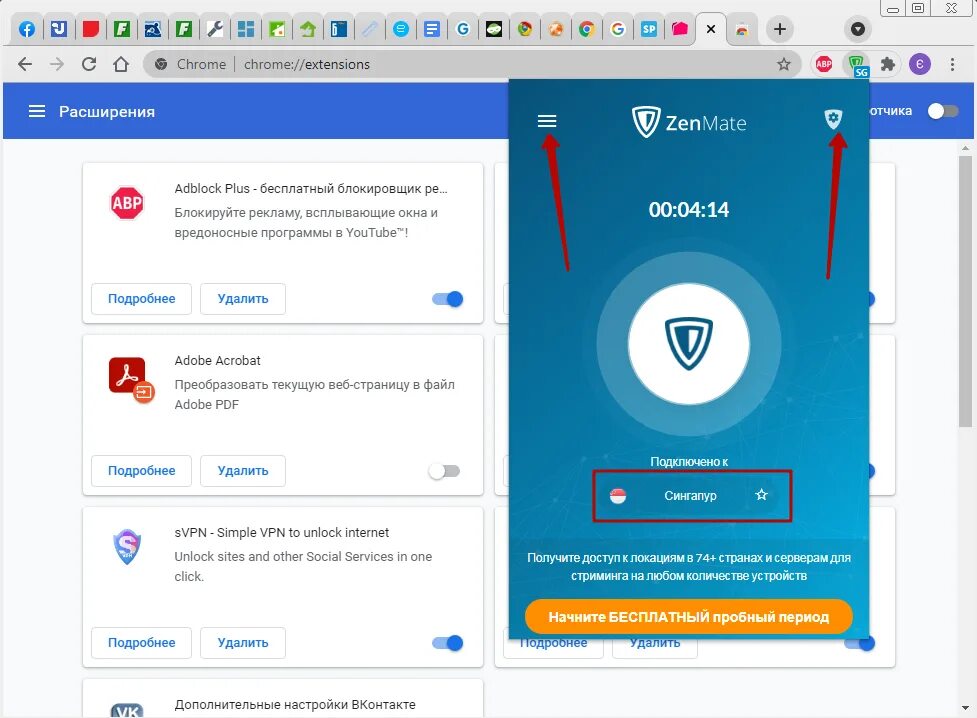Click Начните БЕСПЛАТНЫЙ пробный период button
This screenshot has width=977, height=718.
coord(689,617)
